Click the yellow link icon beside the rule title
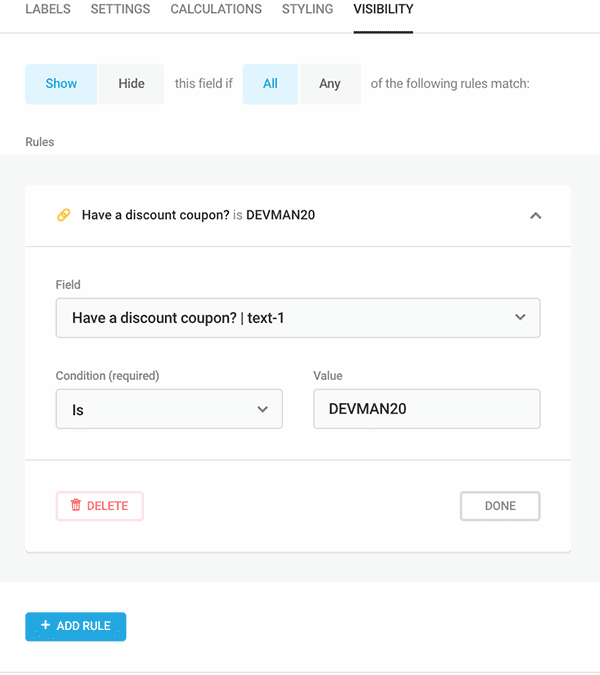 coord(64,215)
